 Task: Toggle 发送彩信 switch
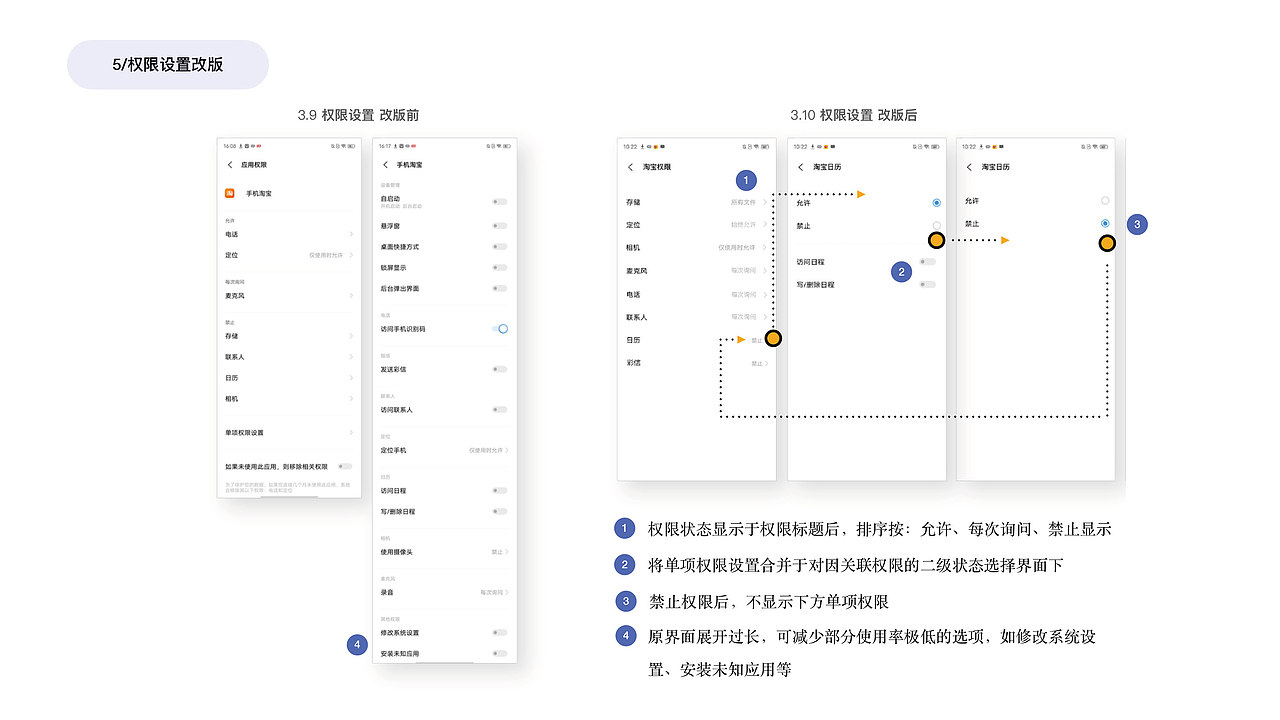[x=500, y=369]
